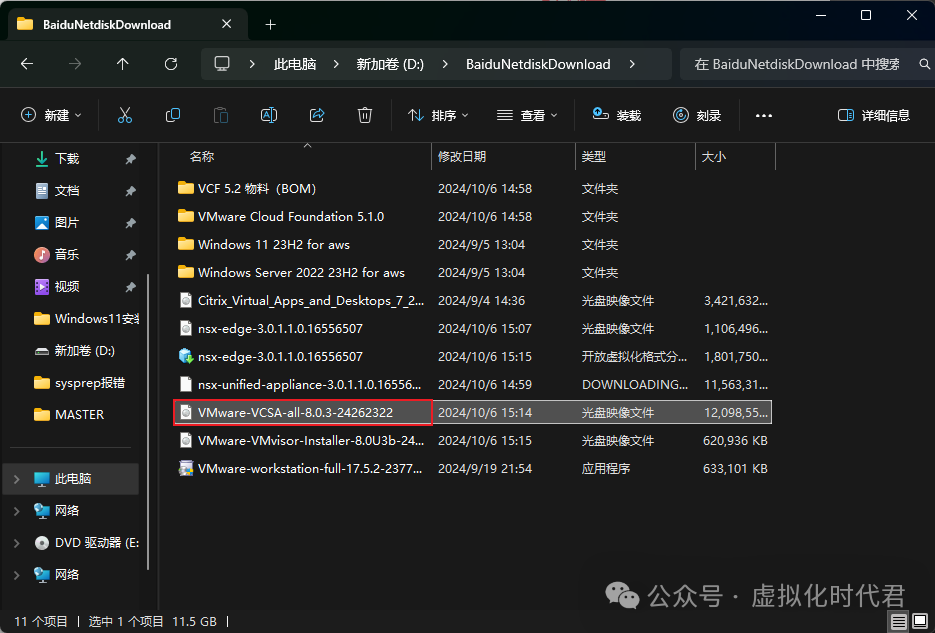This screenshot has height=633, width=935.
Task: Close the BaiduNetdiskDownload tab
Action: 227,24
